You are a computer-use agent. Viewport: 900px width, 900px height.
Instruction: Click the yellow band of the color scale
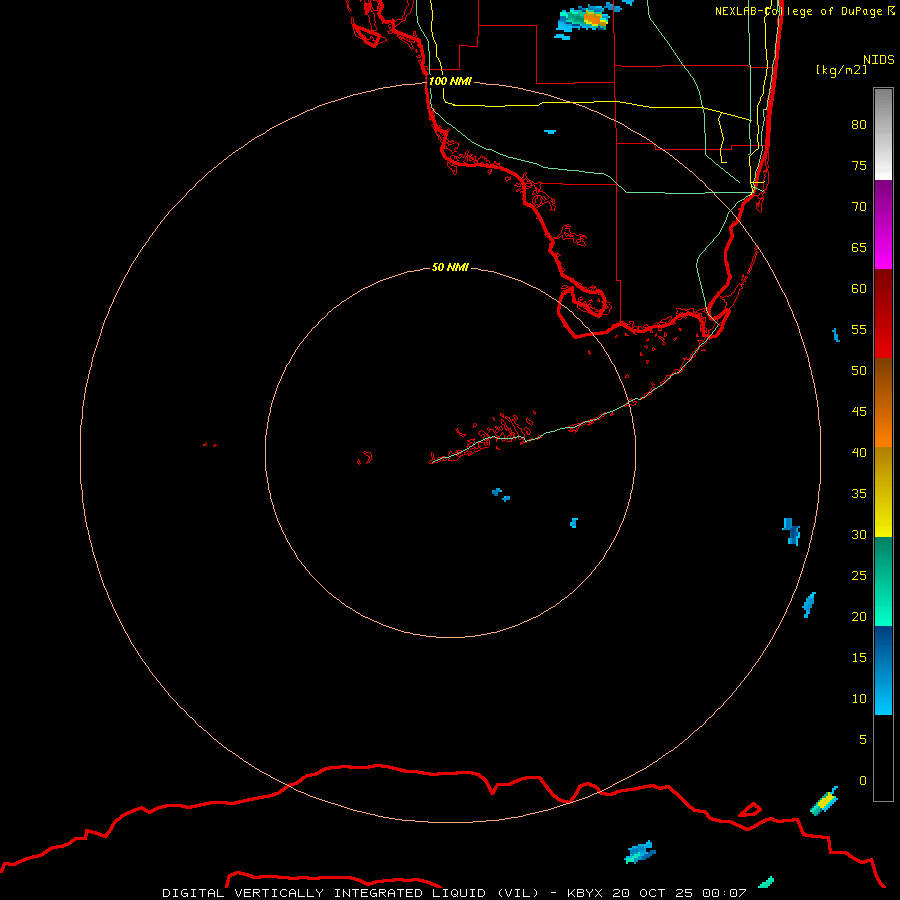point(883,492)
